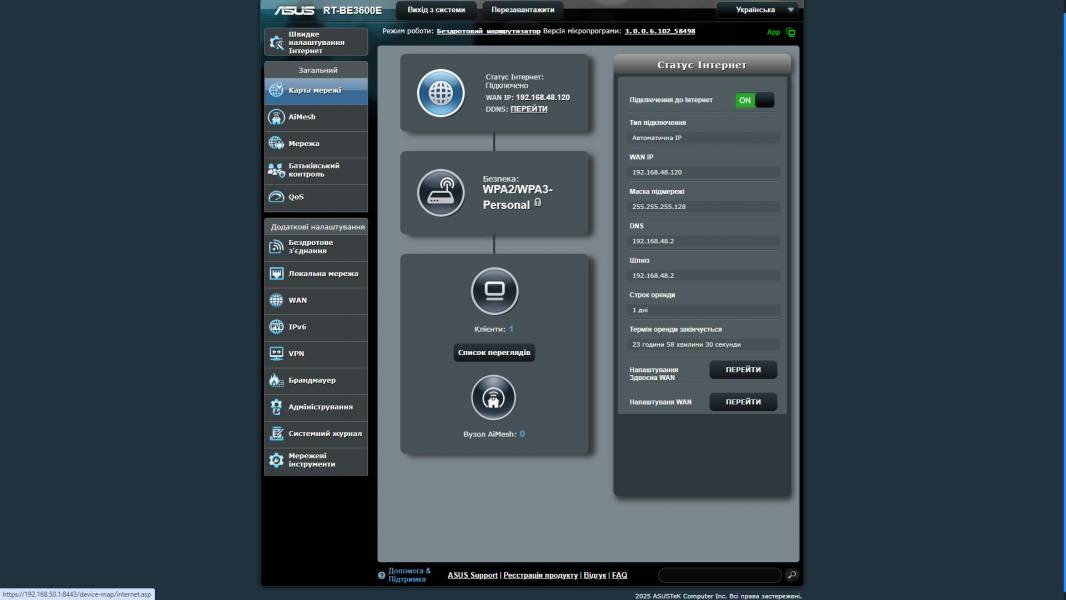Open the Бездротовий маршрутизатор mode link

(x=488, y=31)
